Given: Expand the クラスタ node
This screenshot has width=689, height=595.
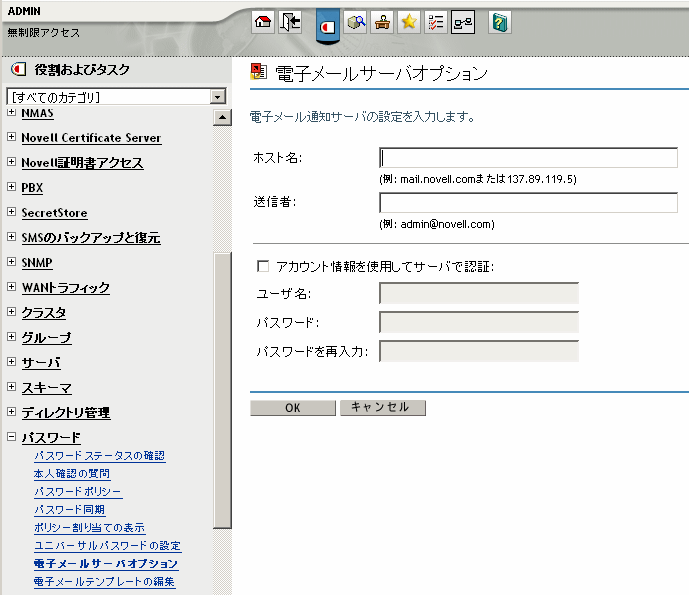Looking at the screenshot, I should (x=12, y=312).
